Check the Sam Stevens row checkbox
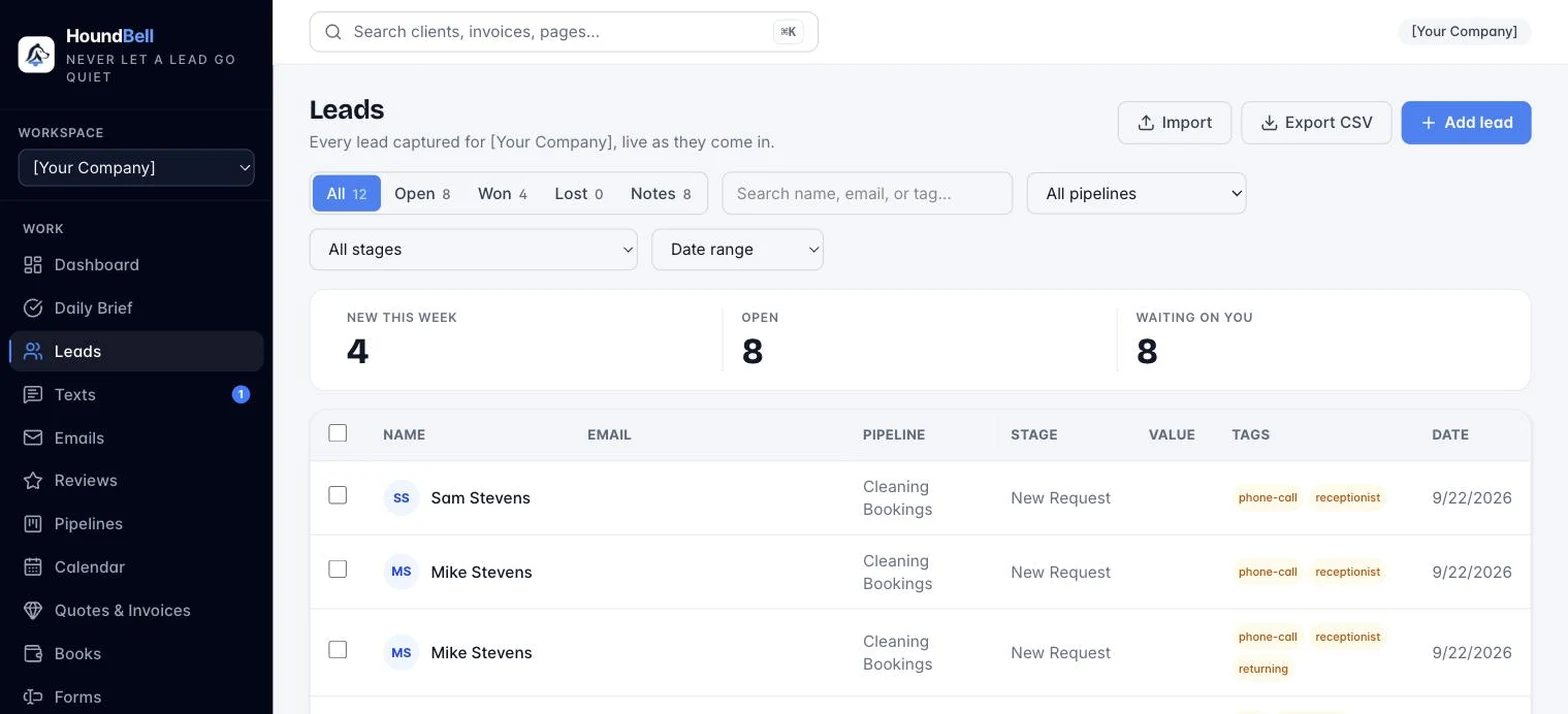The image size is (1568, 714). 338,495
